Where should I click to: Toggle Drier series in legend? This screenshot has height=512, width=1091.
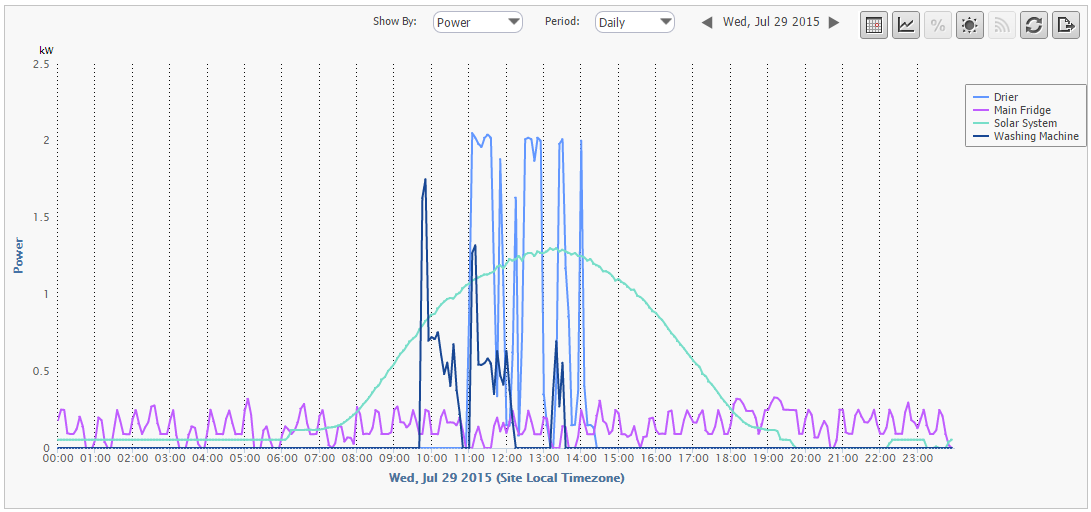pos(1005,97)
